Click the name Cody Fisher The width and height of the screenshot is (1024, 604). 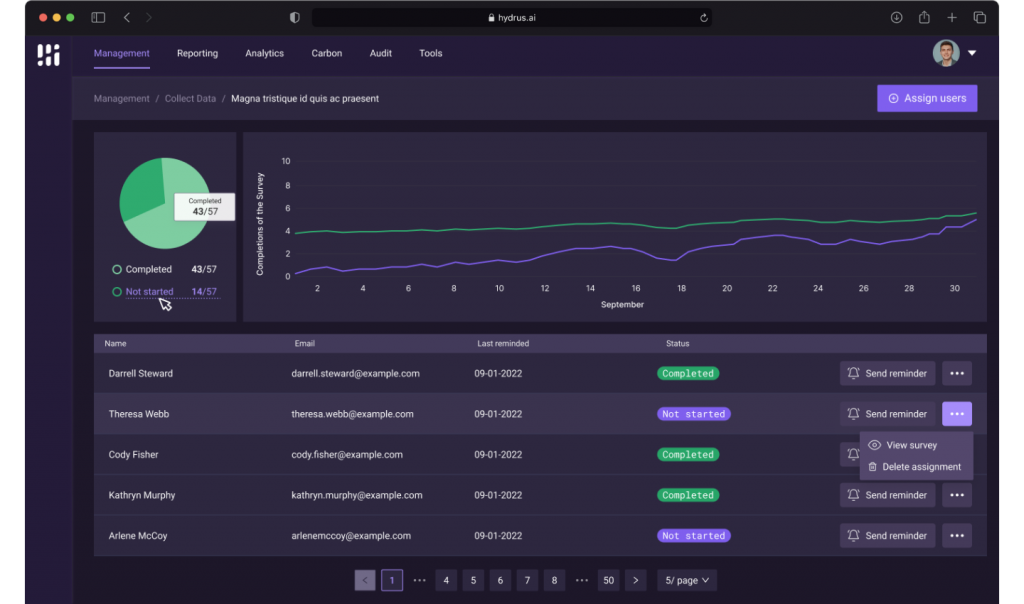coord(133,454)
